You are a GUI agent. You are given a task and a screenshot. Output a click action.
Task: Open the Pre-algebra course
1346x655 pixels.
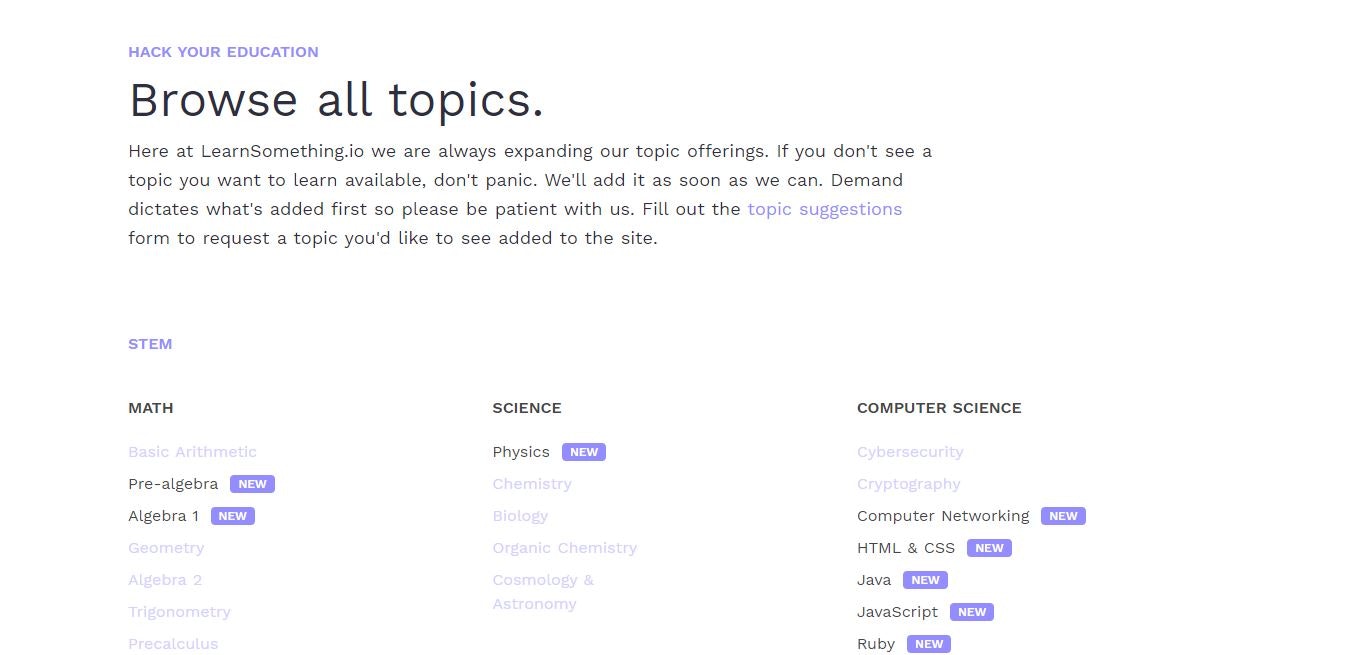(x=172, y=483)
